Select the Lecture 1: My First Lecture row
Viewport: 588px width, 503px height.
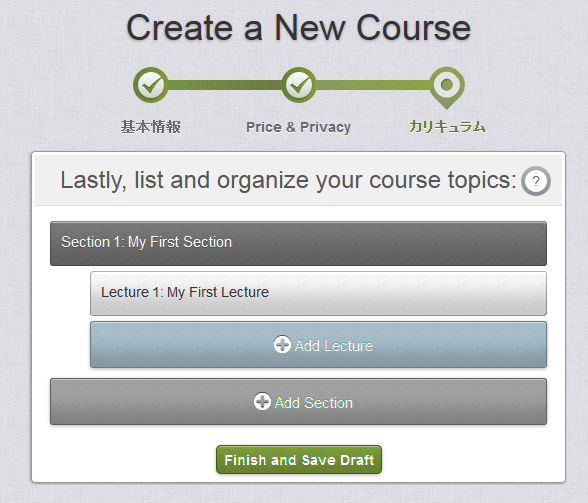point(318,293)
